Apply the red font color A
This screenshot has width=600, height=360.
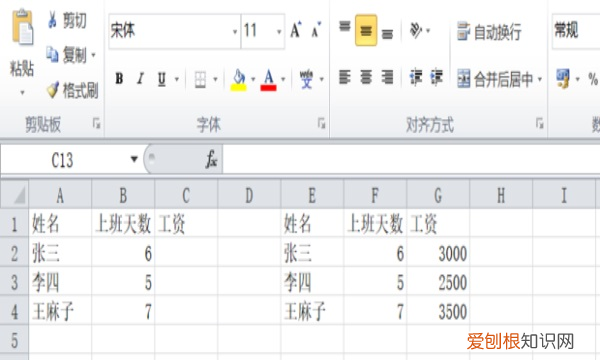pos(269,80)
